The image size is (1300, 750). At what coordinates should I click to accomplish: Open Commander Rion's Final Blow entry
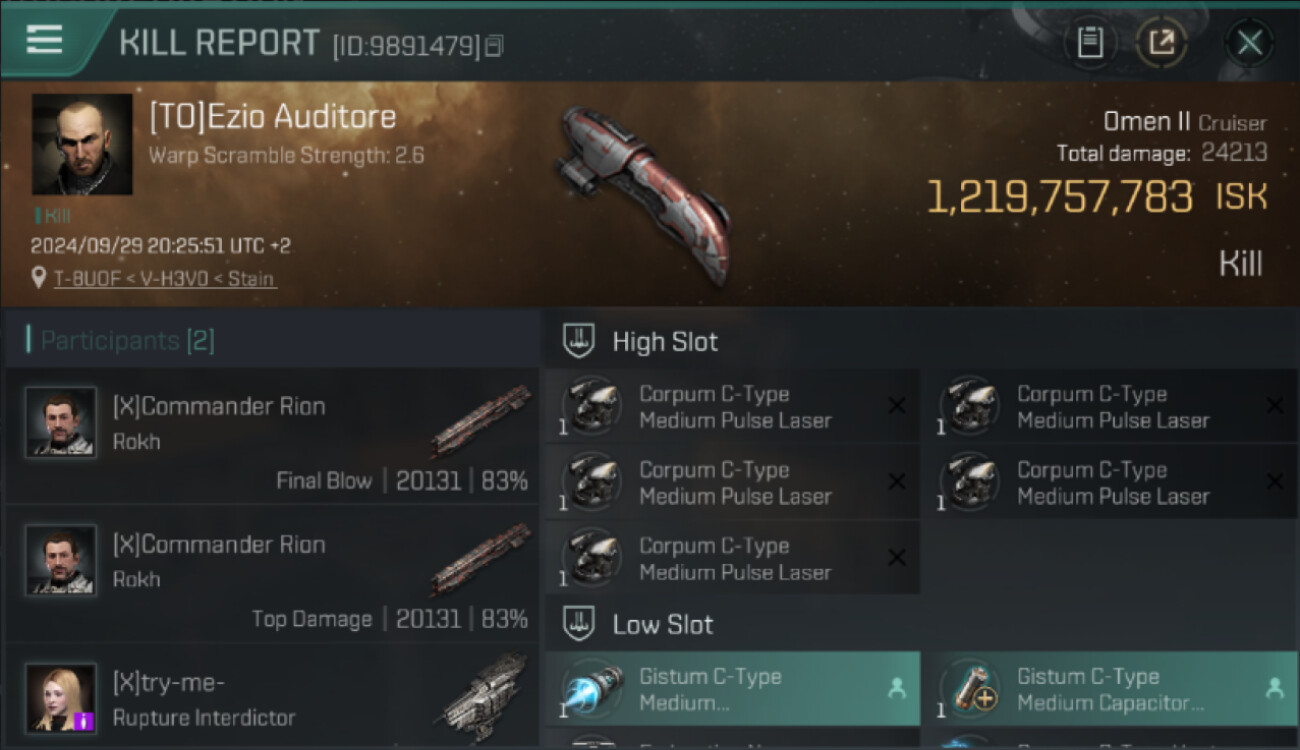point(271,436)
